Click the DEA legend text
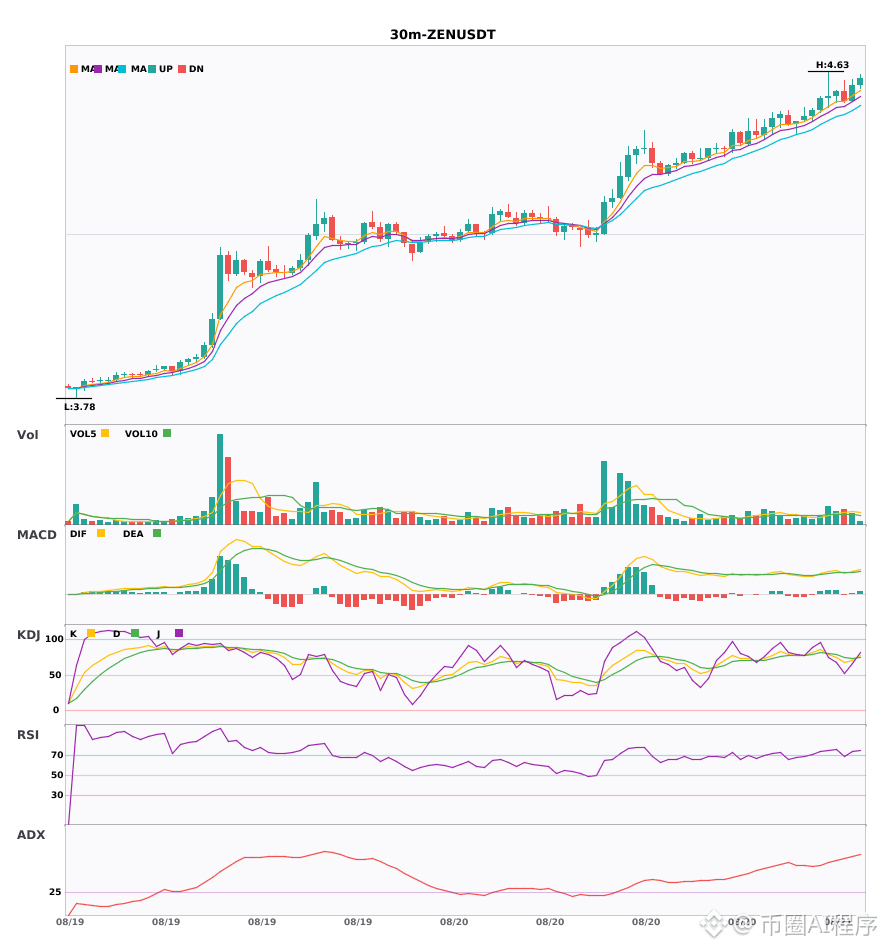 [x=133, y=534]
